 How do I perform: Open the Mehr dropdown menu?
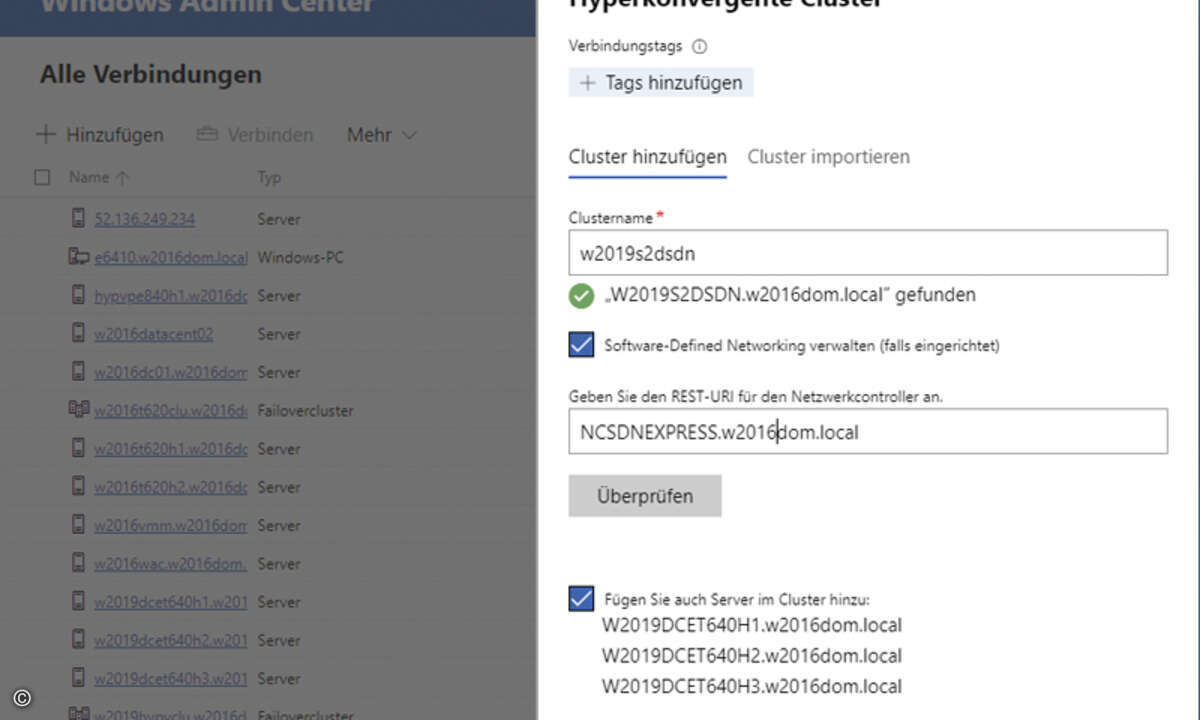click(x=381, y=134)
